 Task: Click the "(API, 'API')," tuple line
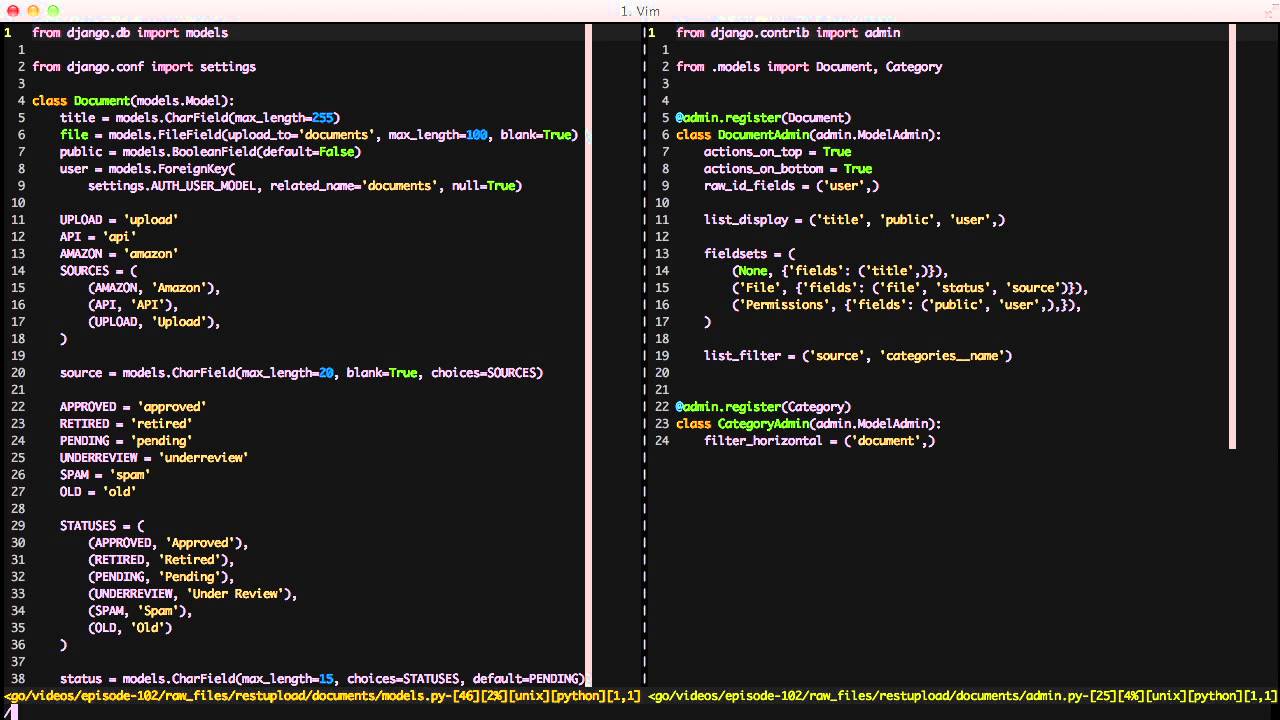click(133, 305)
